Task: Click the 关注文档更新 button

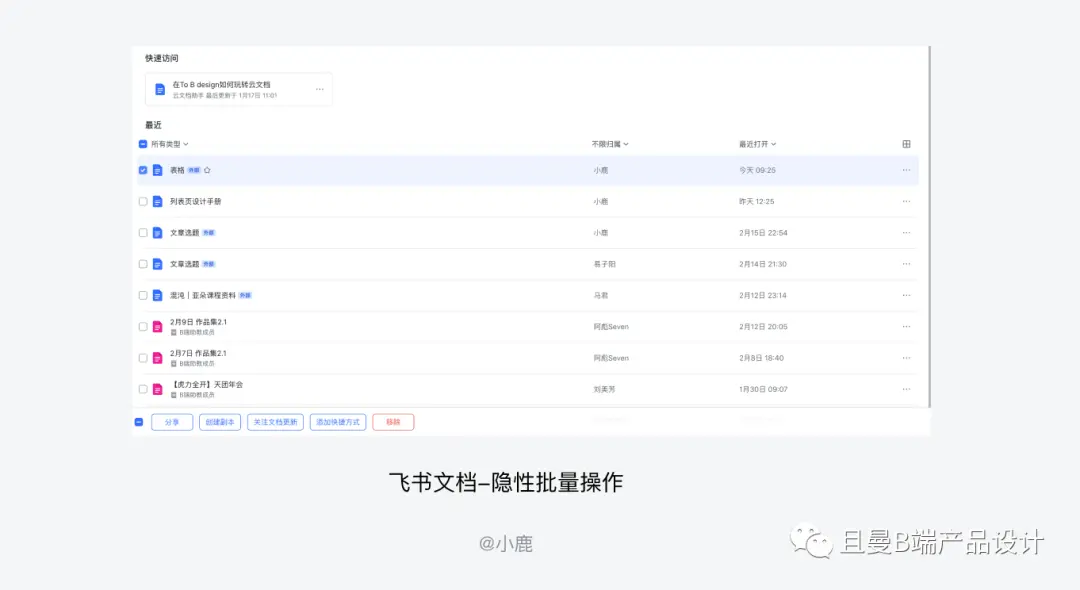Action: click(x=276, y=422)
